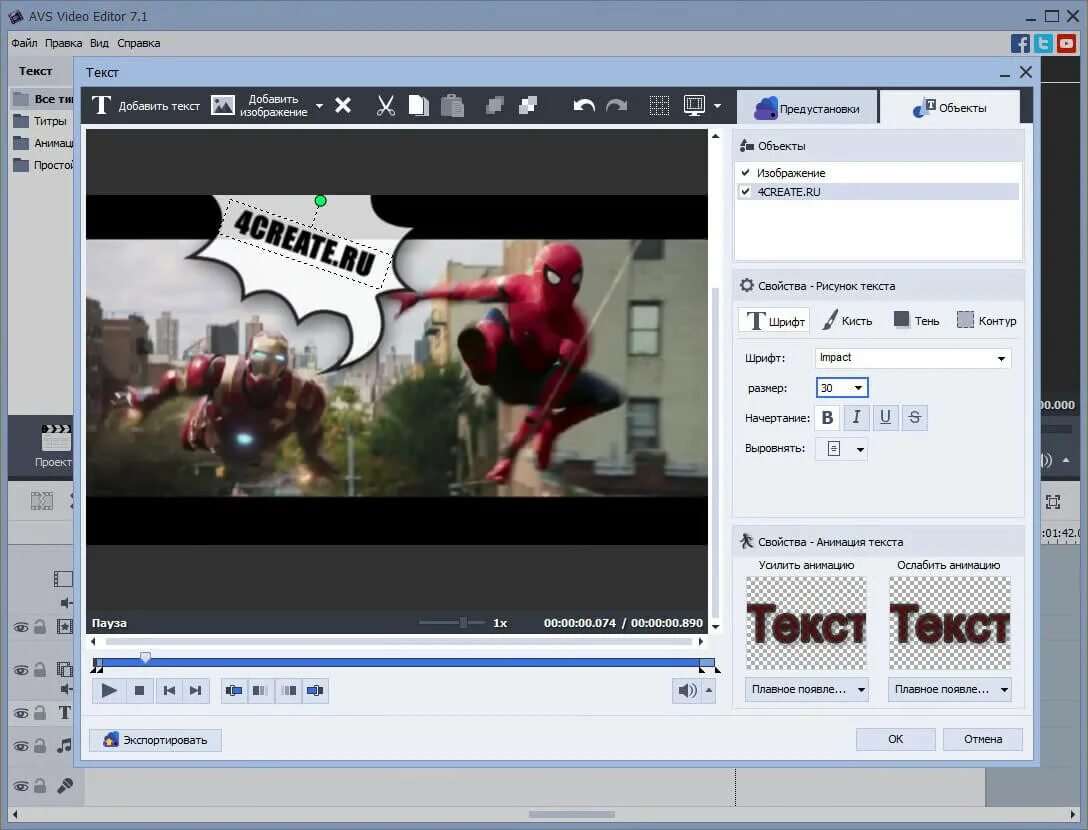The image size is (1088, 830).
Task: Click the OK button
Action: click(895, 739)
